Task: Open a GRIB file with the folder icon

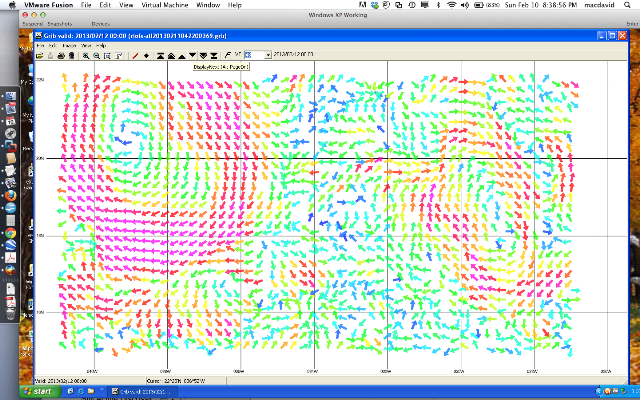Action: tap(40, 56)
